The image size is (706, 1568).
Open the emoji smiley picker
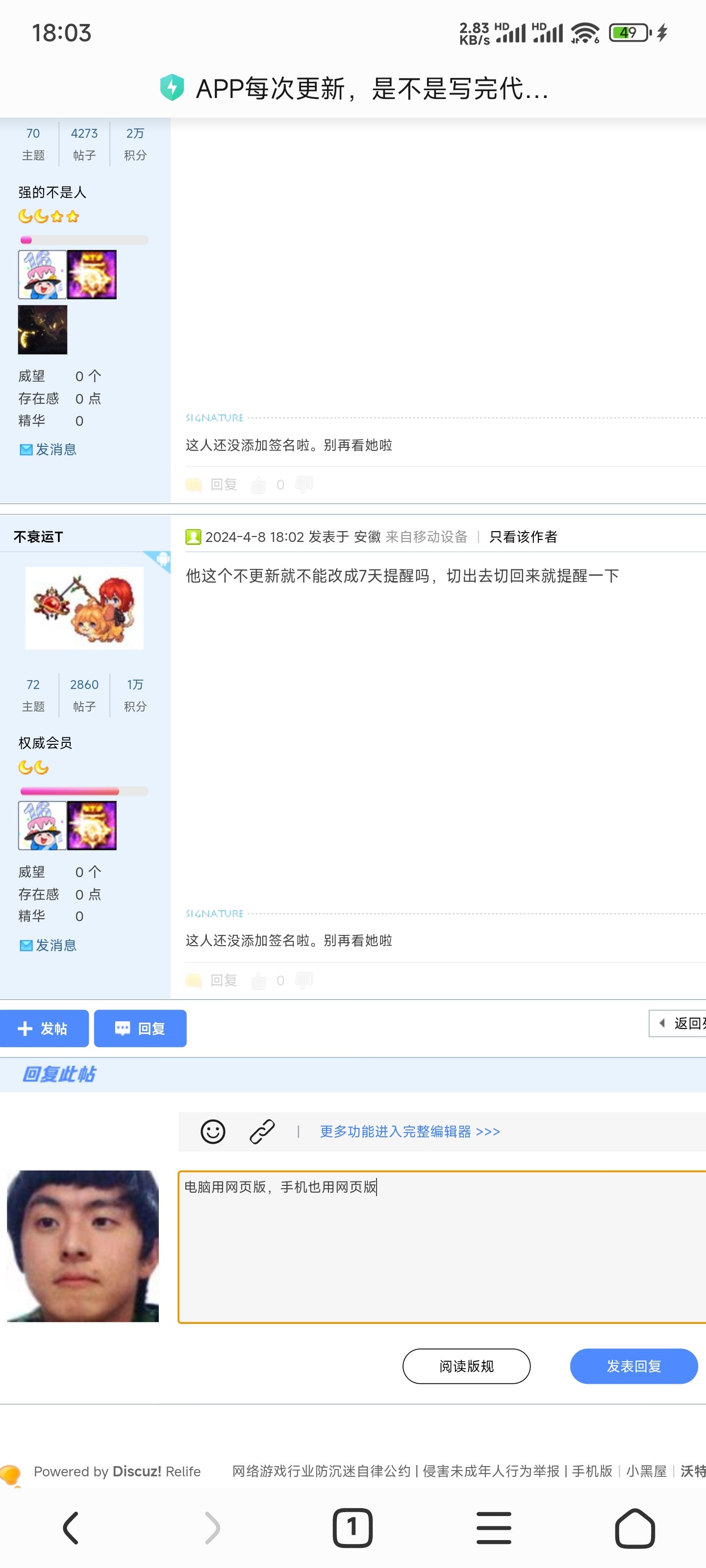pos(213,1131)
